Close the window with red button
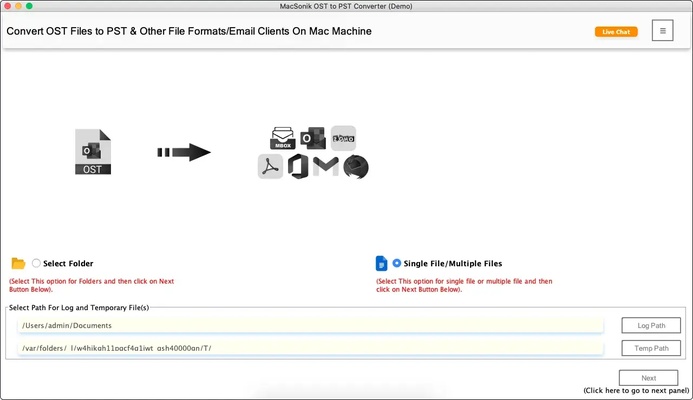Image resolution: width=693 pixels, height=400 pixels. coord(7,6)
